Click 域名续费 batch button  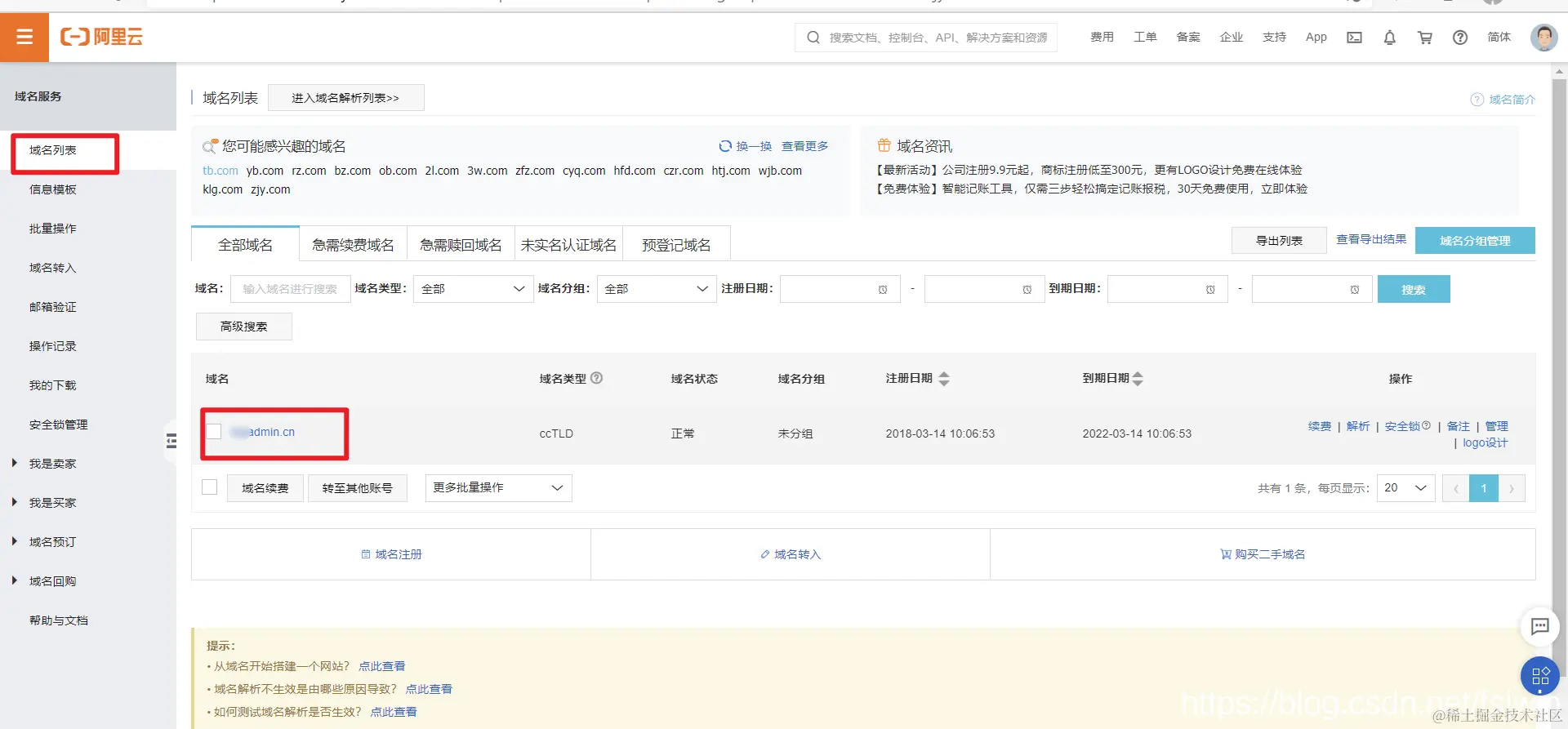coord(265,488)
